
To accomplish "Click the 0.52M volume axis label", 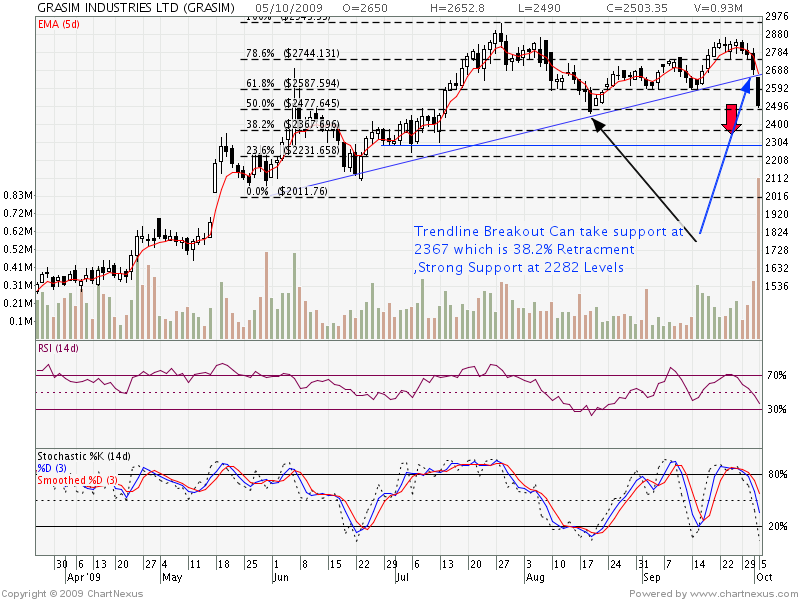I will coord(18,249).
